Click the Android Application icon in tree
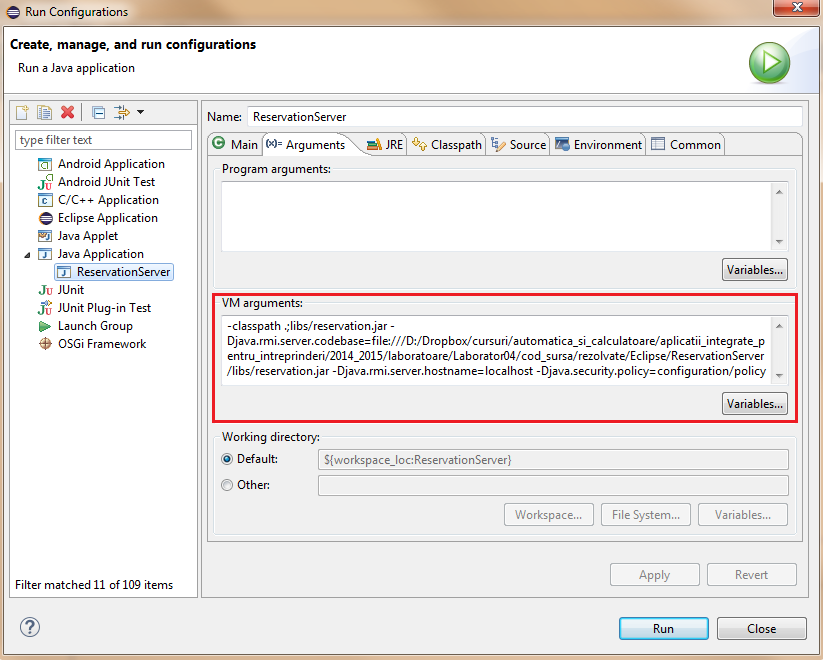This screenshot has height=660, width=823. (x=45, y=164)
